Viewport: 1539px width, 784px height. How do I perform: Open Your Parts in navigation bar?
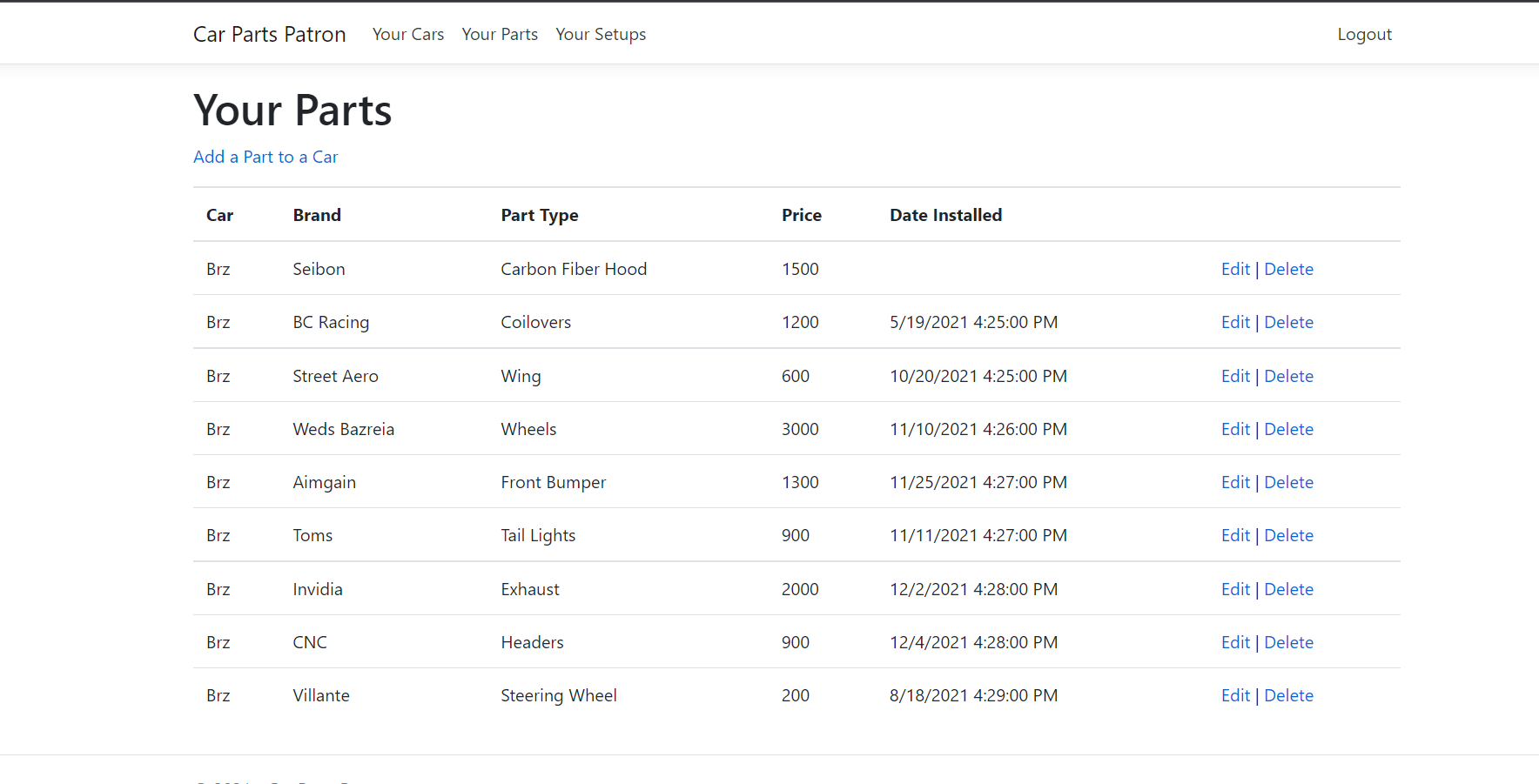tap(500, 34)
